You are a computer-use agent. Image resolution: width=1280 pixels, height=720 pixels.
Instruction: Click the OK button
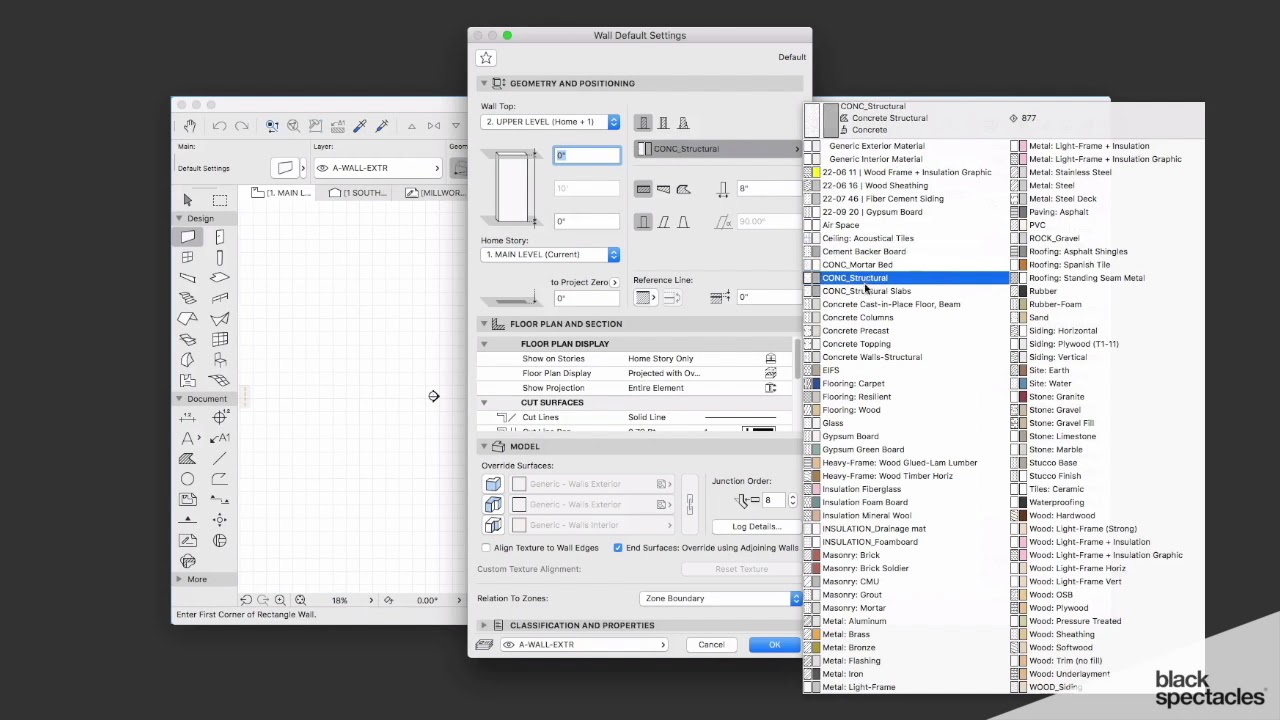pyautogui.click(x=774, y=645)
